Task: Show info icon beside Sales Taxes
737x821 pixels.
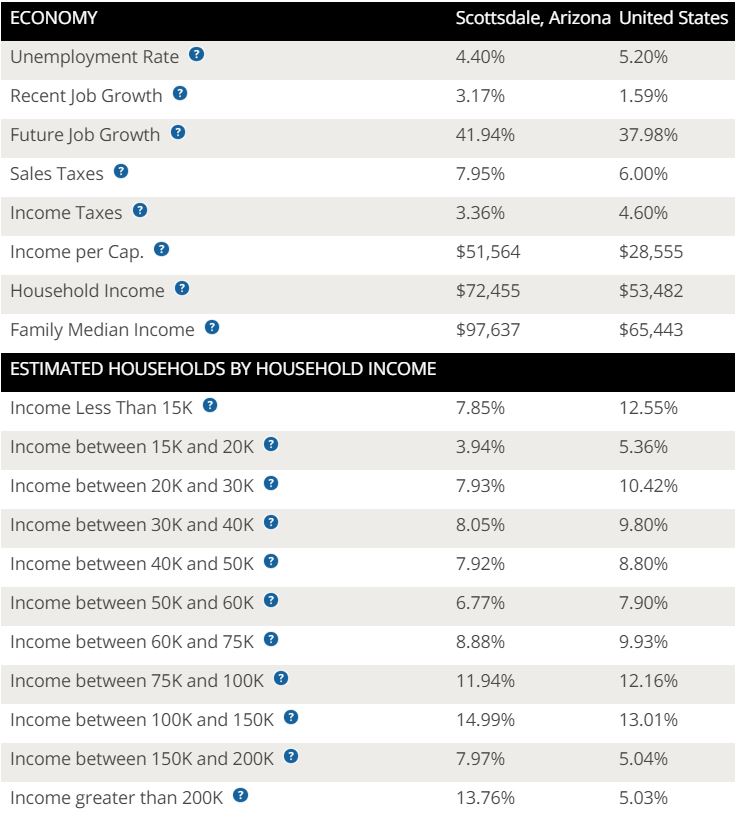Action: pyautogui.click(x=121, y=171)
